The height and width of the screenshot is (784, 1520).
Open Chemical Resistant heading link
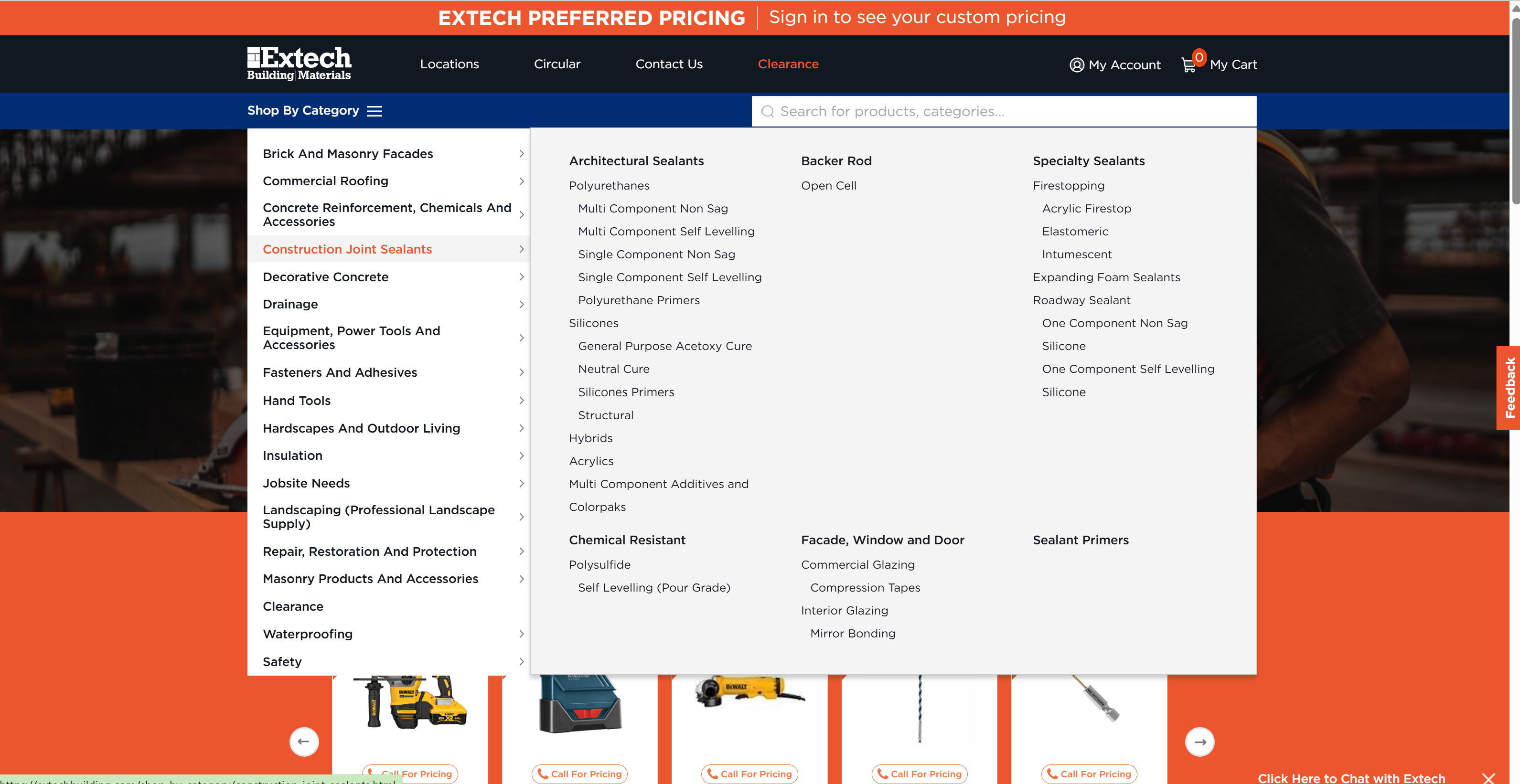tap(627, 540)
